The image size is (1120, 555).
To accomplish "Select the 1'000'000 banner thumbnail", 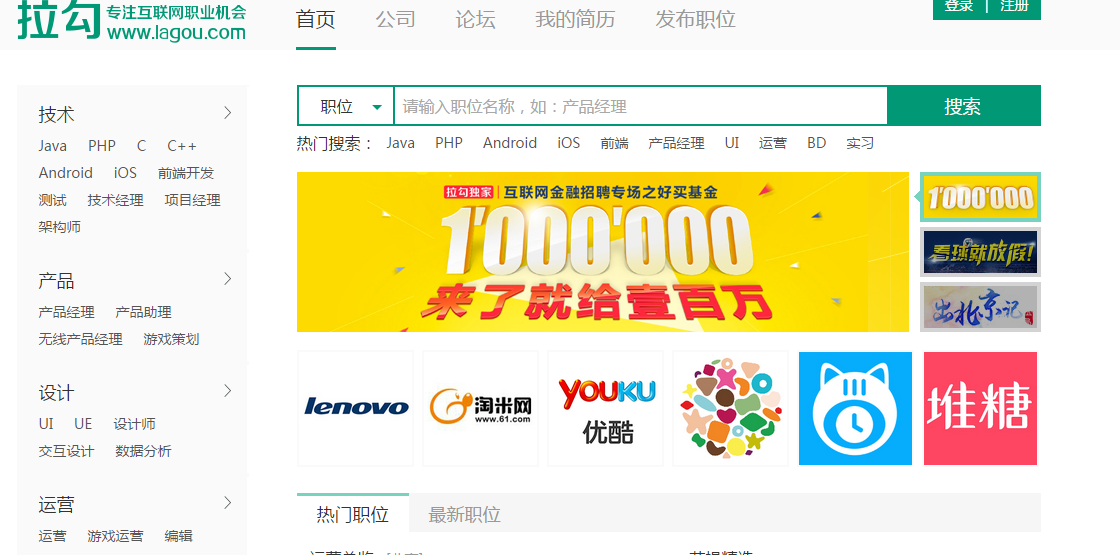I will click(980, 197).
